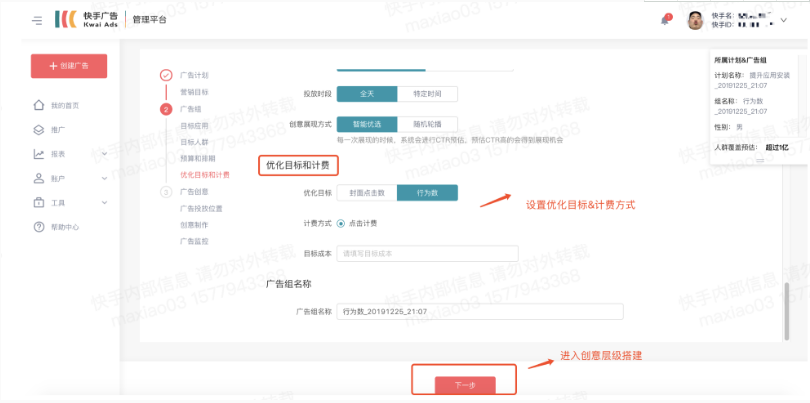Screen dimensions: 810x403
Task: Click 人群覆盖预估 超过1亿 value
Action: pyautogui.click(x=777, y=148)
